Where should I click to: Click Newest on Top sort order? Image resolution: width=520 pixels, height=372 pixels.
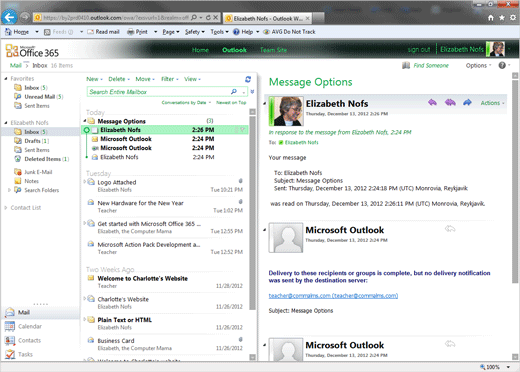coord(231,102)
